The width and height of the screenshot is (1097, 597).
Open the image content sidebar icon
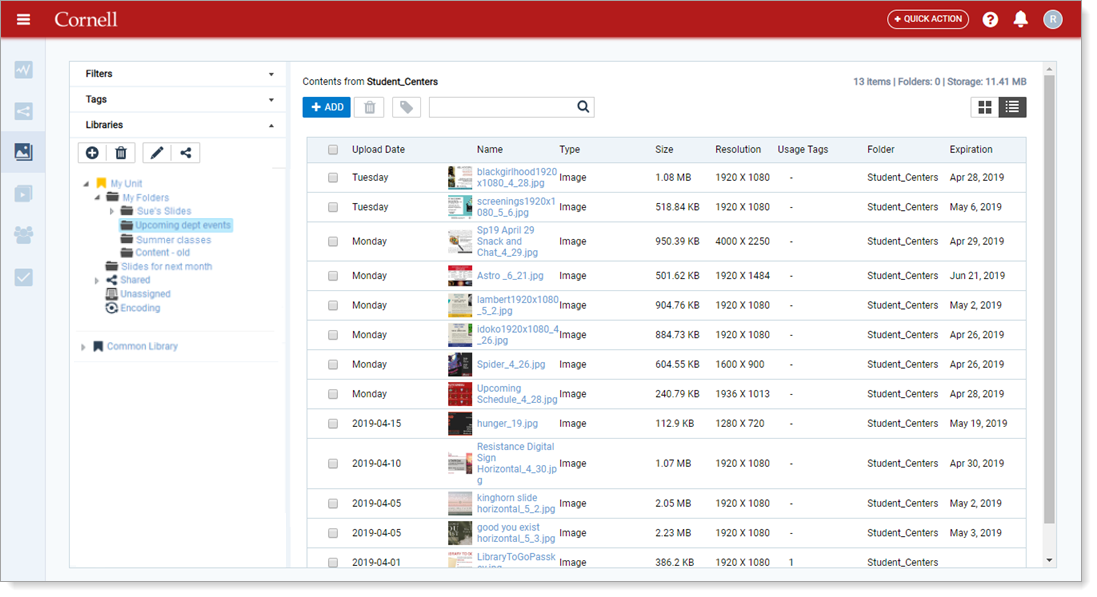click(x=23, y=152)
